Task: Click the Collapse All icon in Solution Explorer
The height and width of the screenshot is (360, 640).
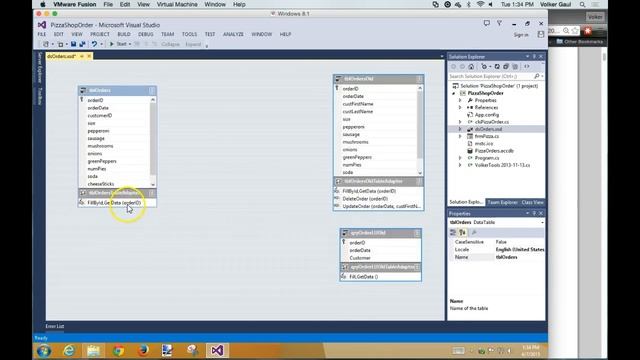Action: point(506,67)
